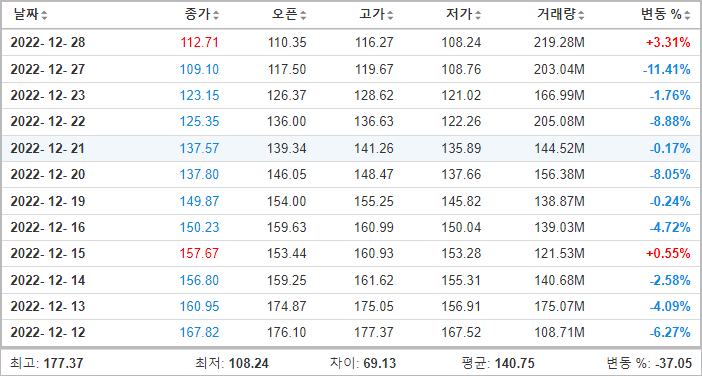Screen dimensions: 702x376
Task: Click low price 150.04
Action: [x=462, y=227]
